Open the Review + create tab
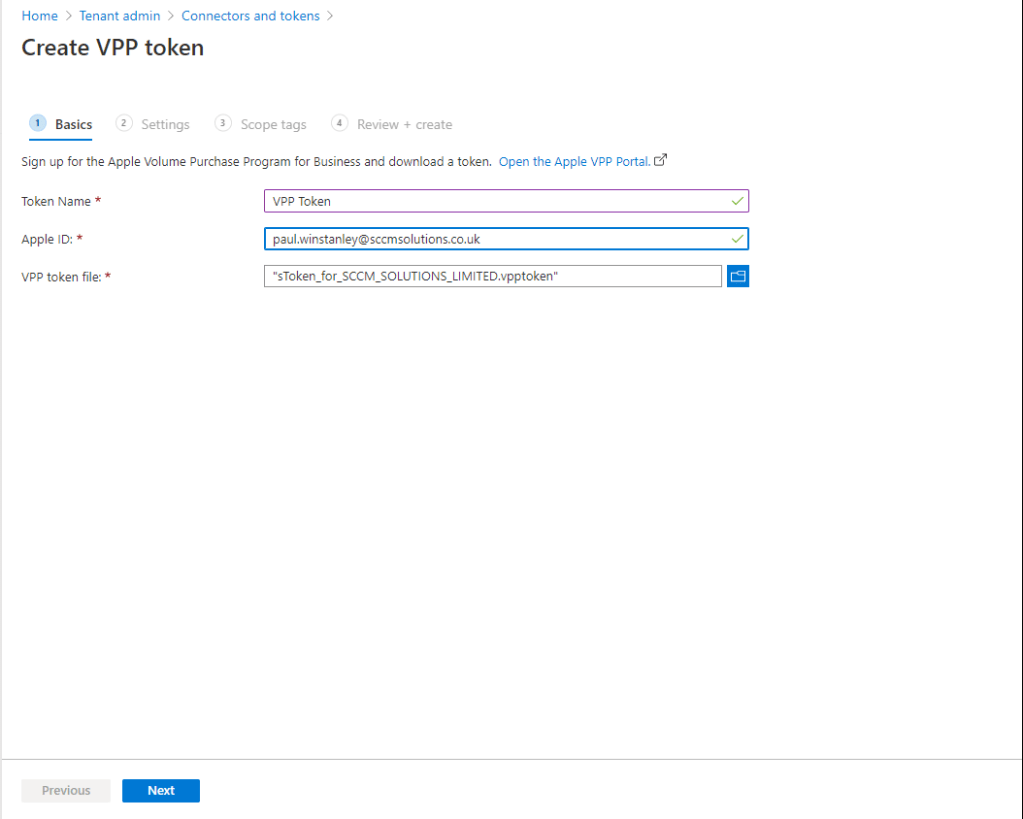1023x819 pixels. [x=404, y=125]
